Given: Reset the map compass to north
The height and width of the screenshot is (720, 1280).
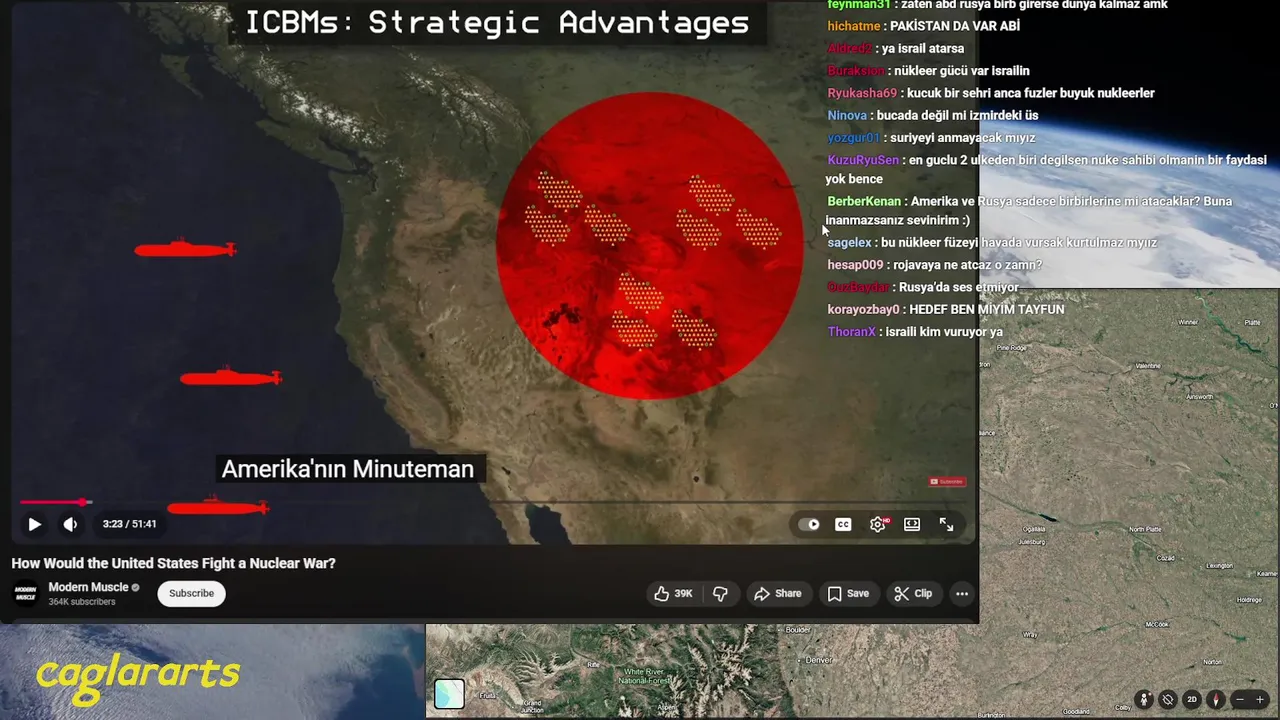Looking at the screenshot, I should point(1216,700).
